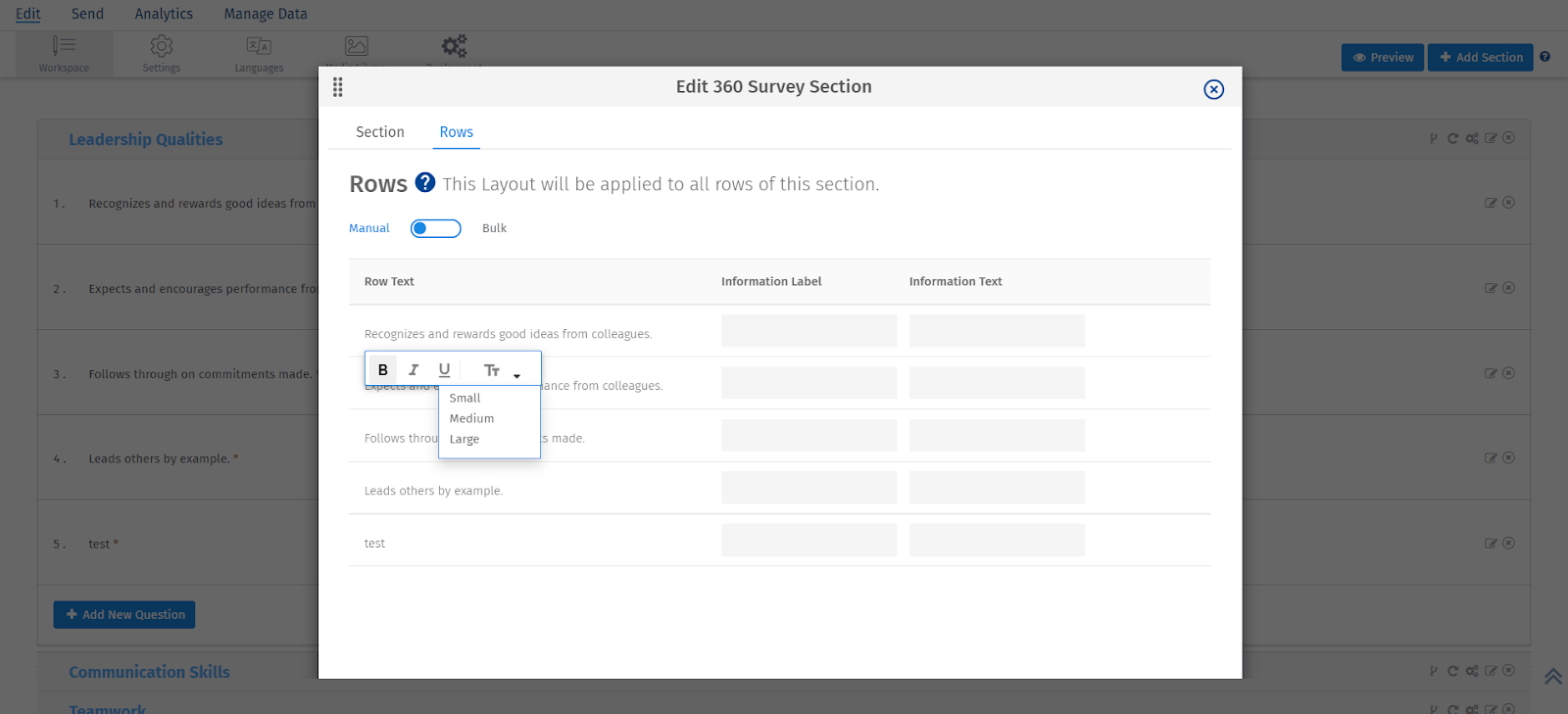This screenshot has height=714, width=1568.
Task: Delete question 2 using its circle-x icon
Action: (x=1508, y=288)
